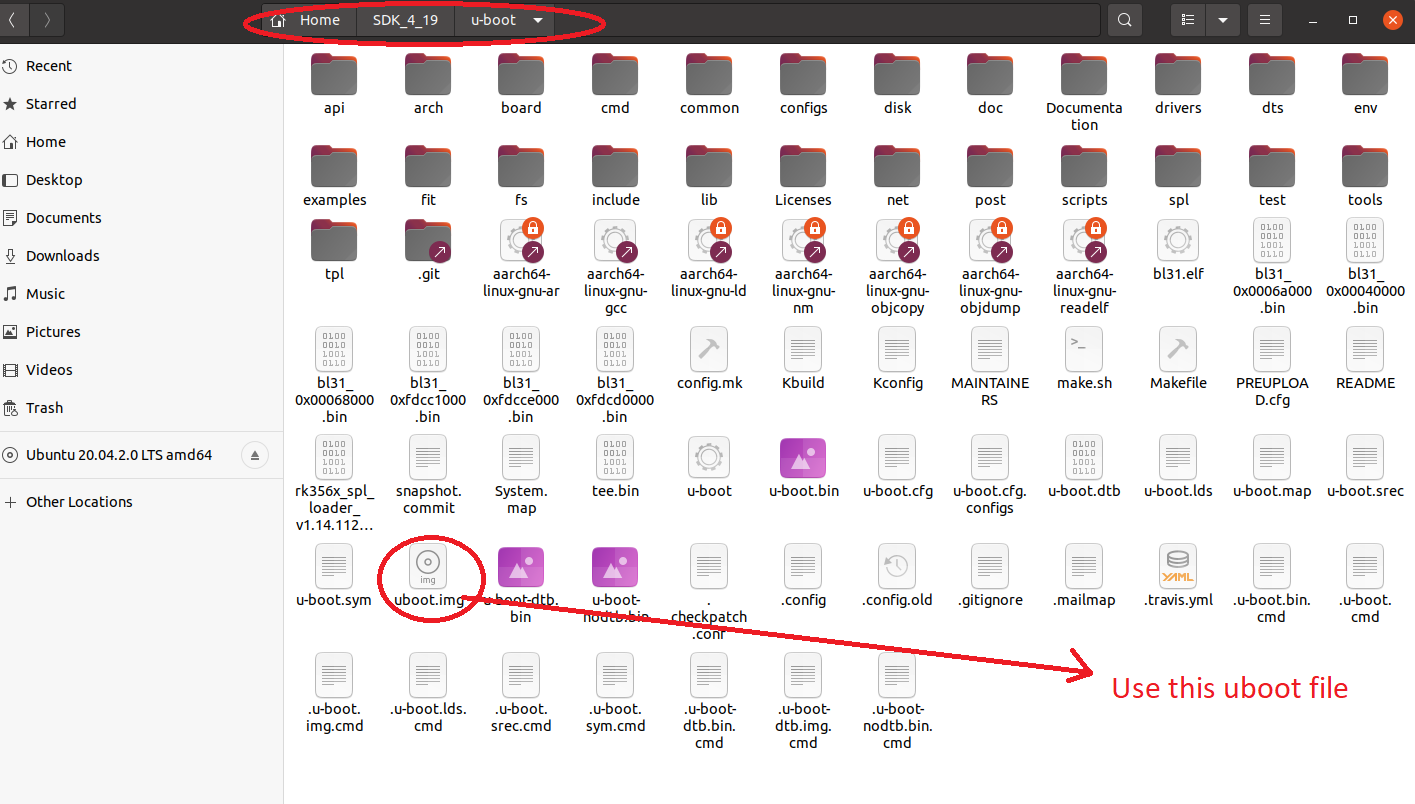Select the bl31.elf file
Image resolution: width=1415 pixels, height=804 pixels.
coord(1178,242)
